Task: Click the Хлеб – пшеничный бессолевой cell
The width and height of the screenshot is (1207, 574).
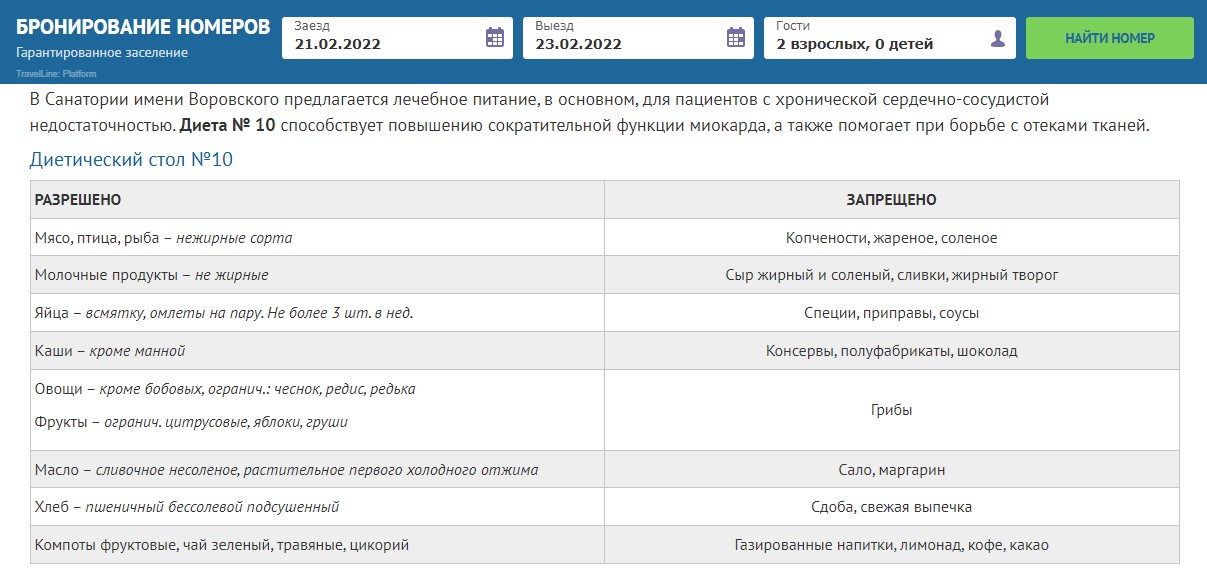Action: tap(317, 507)
